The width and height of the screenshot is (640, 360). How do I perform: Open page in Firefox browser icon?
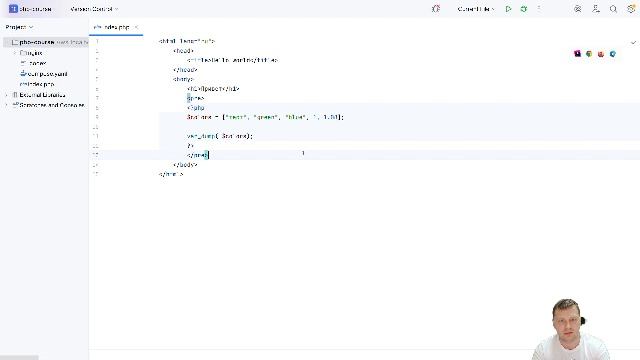[x=601, y=53]
